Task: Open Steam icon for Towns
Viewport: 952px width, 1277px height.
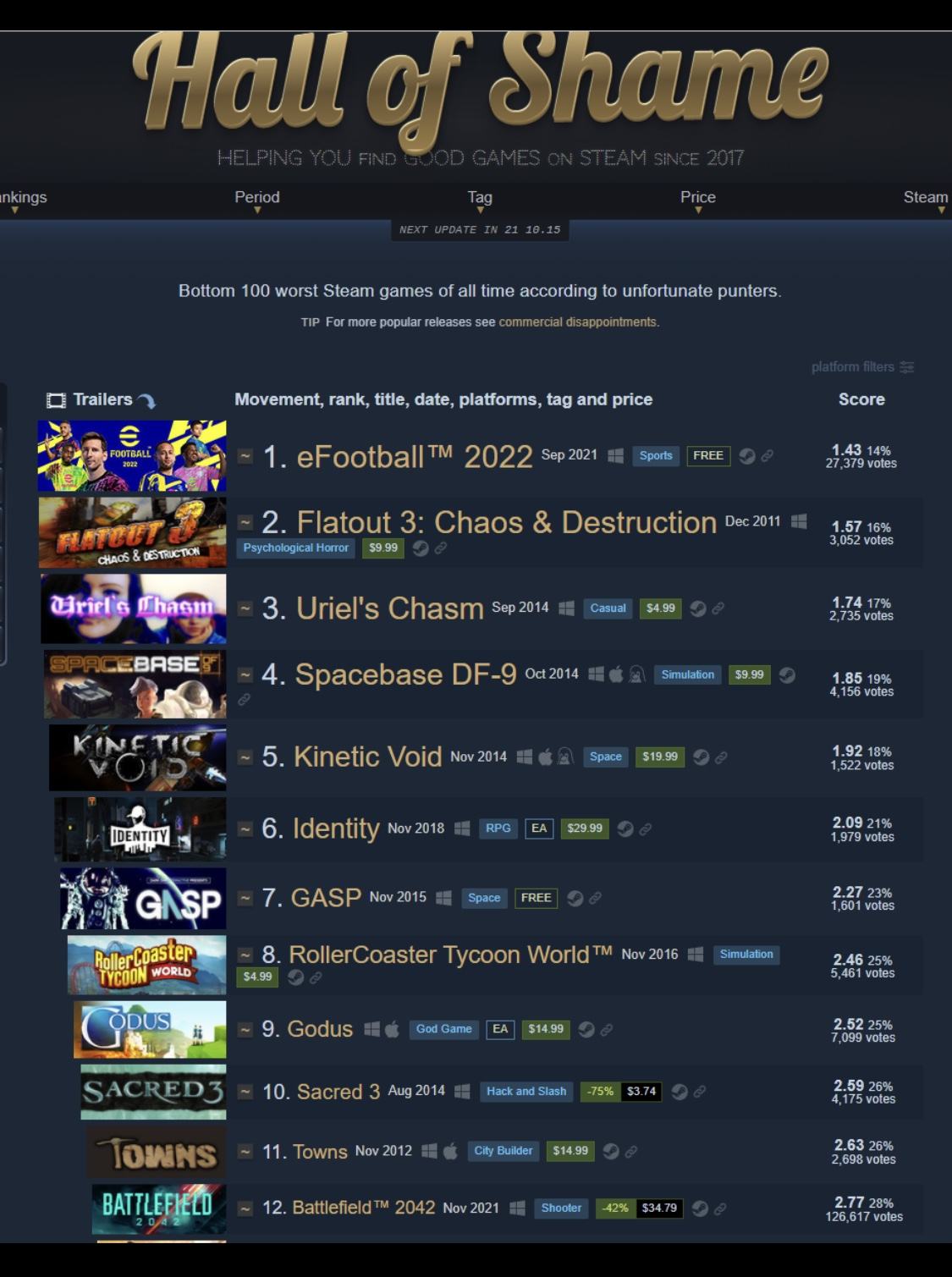Action: [x=610, y=1151]
